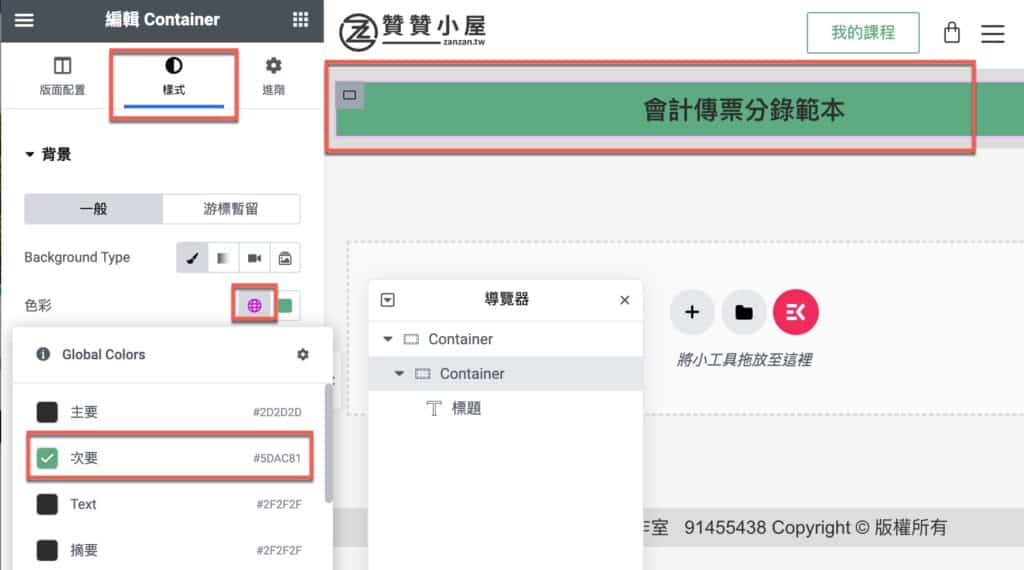Switch to the 樣式 style tab
This screenshot has height=570, width=1024.
(174, 76)
